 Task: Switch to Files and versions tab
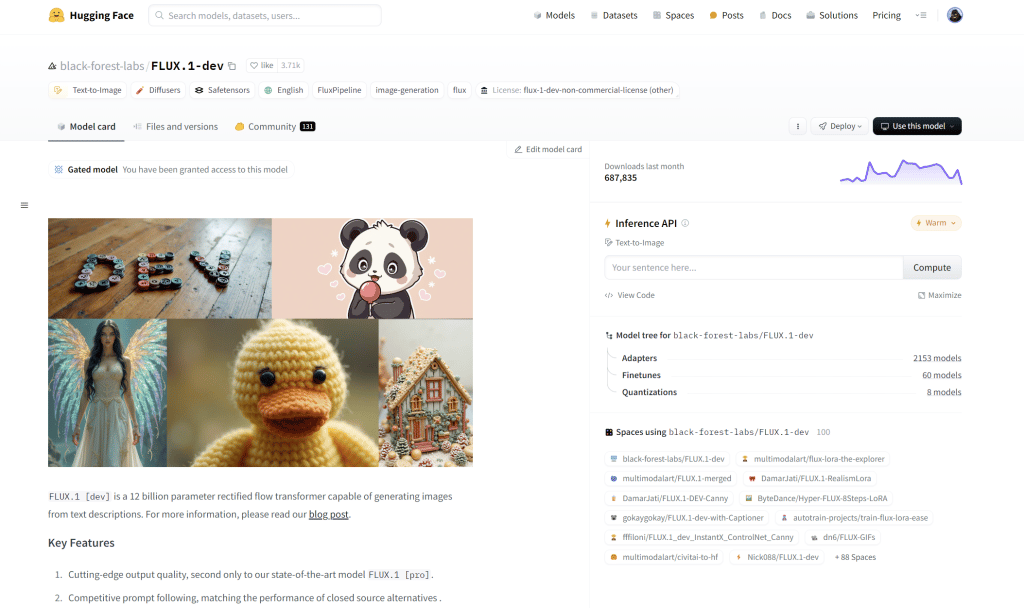pyautogui.click(x=175, y=127)
